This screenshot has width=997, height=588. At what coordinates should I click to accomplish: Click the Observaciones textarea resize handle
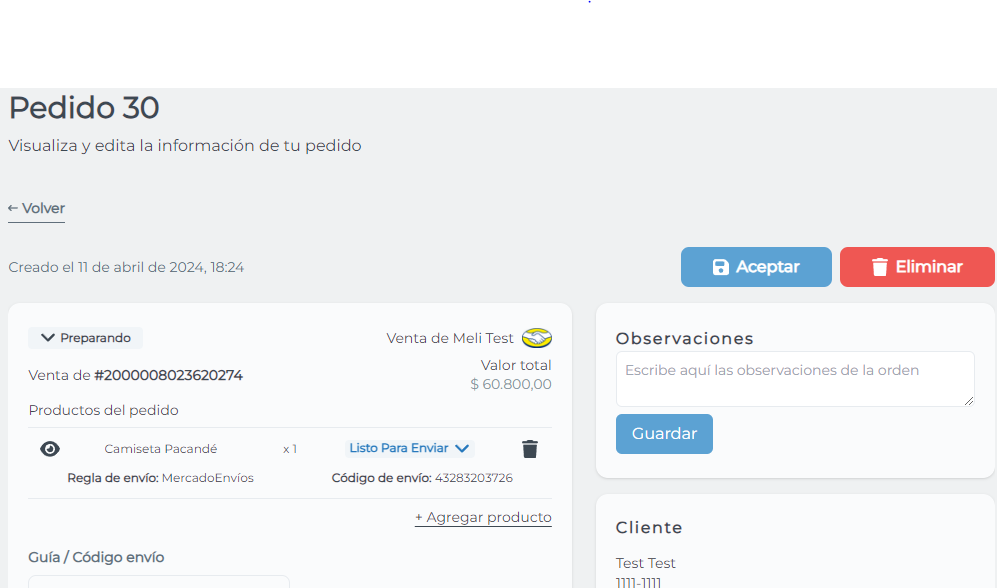(x=968, y=400)
